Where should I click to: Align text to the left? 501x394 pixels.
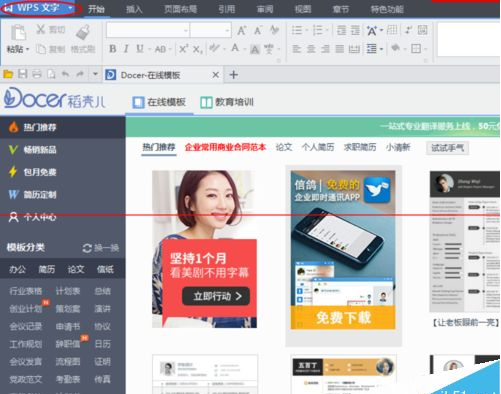click(x=296, y=49)
